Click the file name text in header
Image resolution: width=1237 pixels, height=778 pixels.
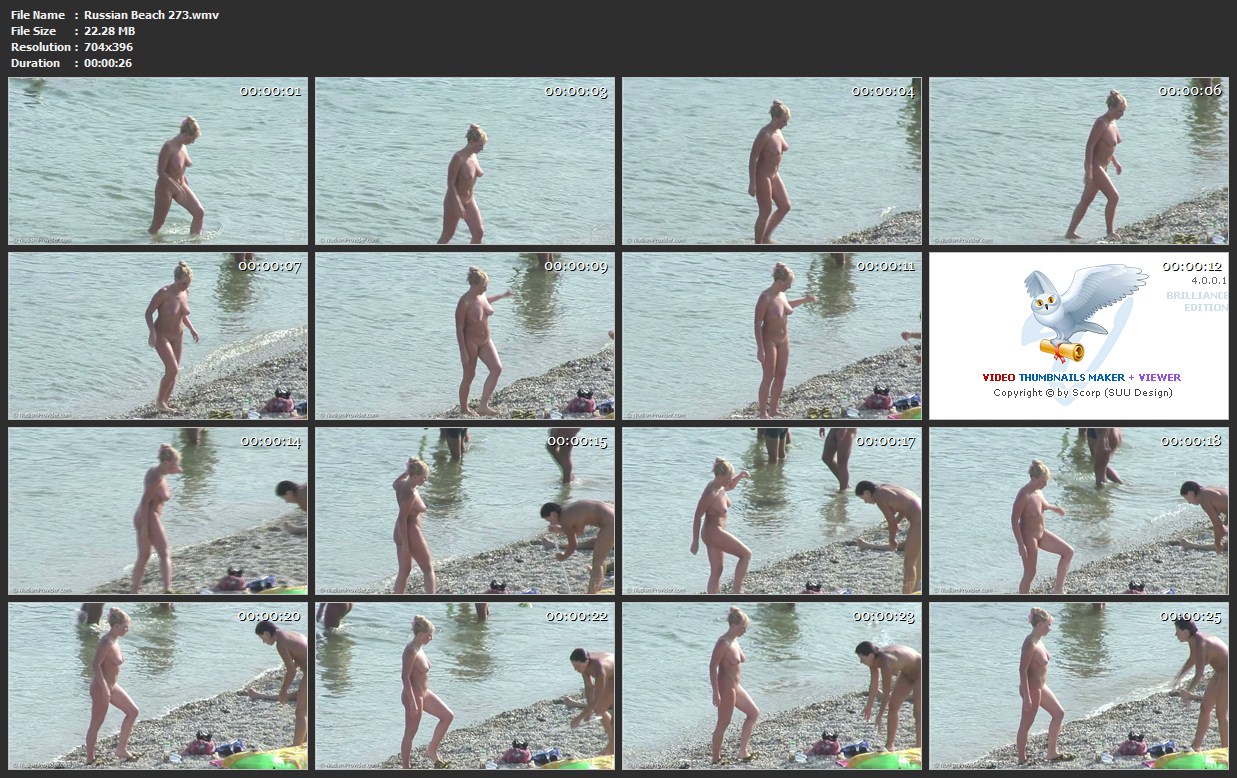(x=151, y=15)
